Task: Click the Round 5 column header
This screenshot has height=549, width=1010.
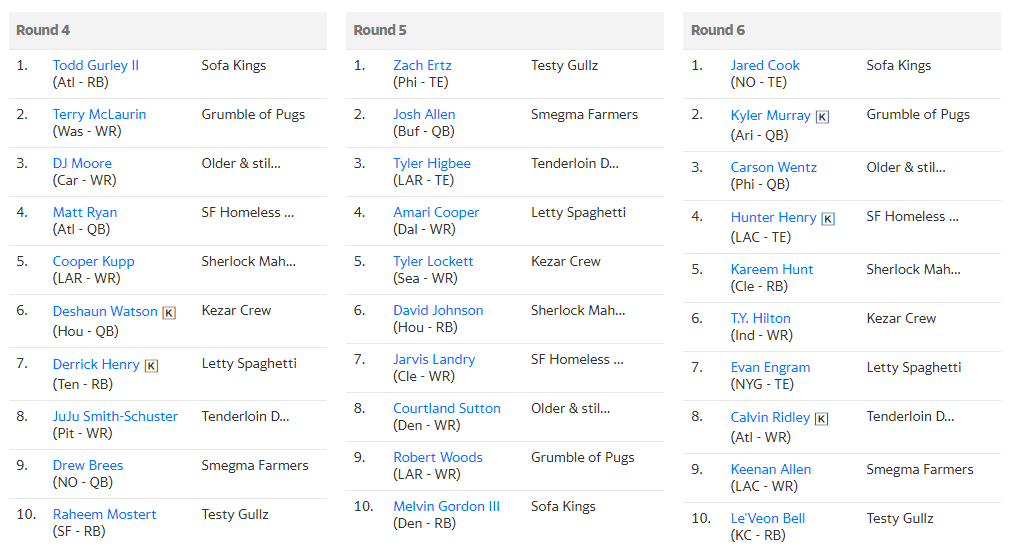Action: (504, 30)
